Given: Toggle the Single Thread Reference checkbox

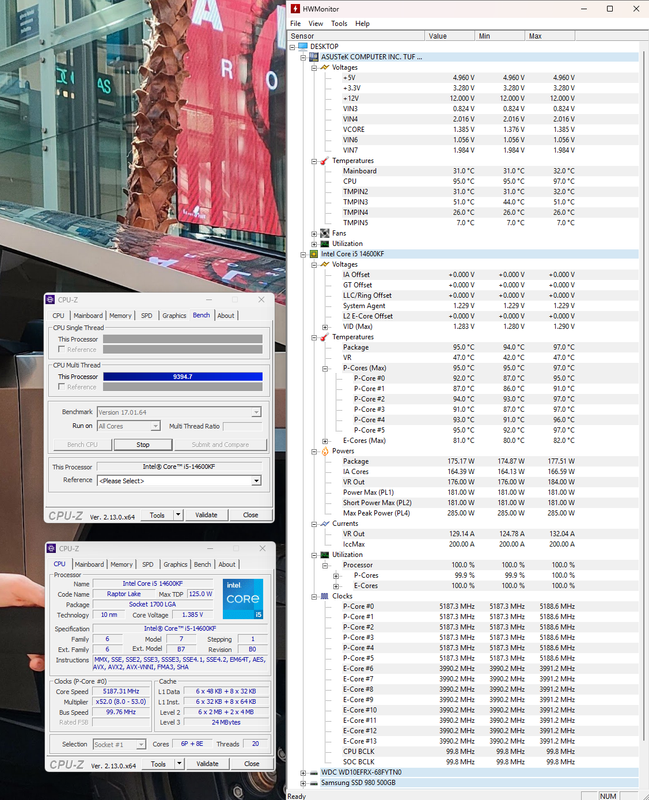Looking at the screenshot, I should 61,349.
